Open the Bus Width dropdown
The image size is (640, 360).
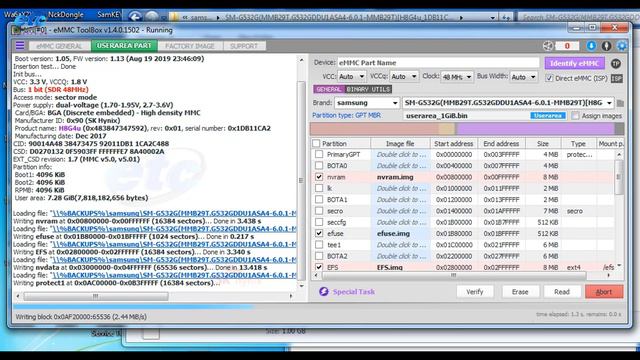point(524,77)
